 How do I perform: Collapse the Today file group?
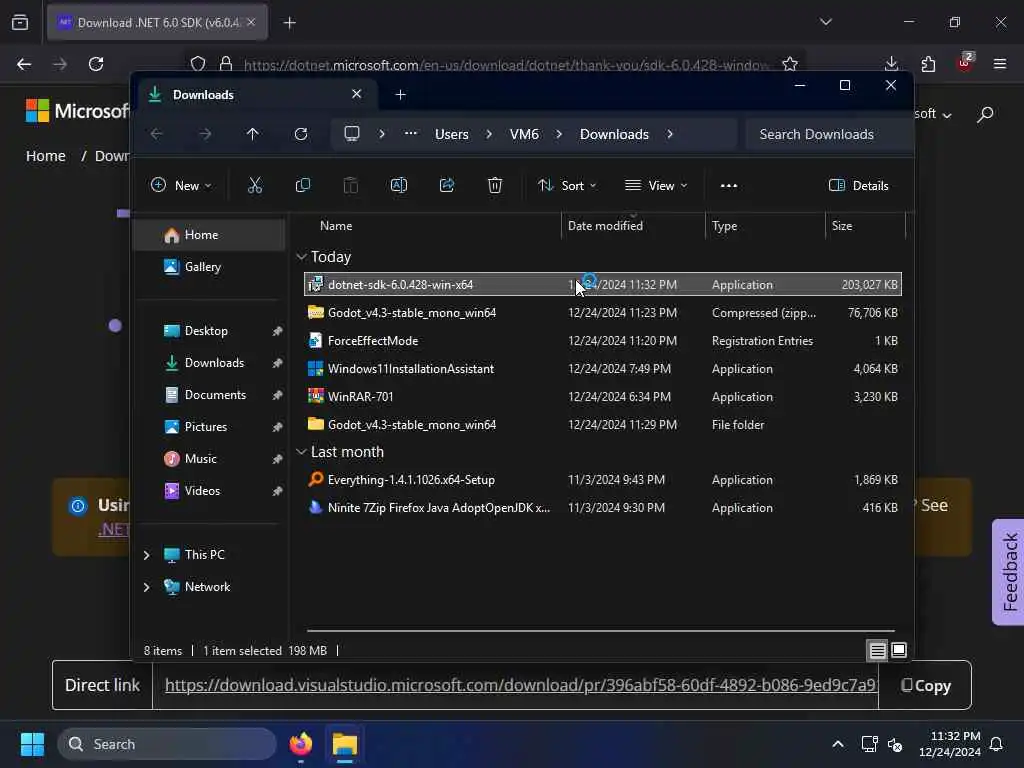click(x=301, y=257)
